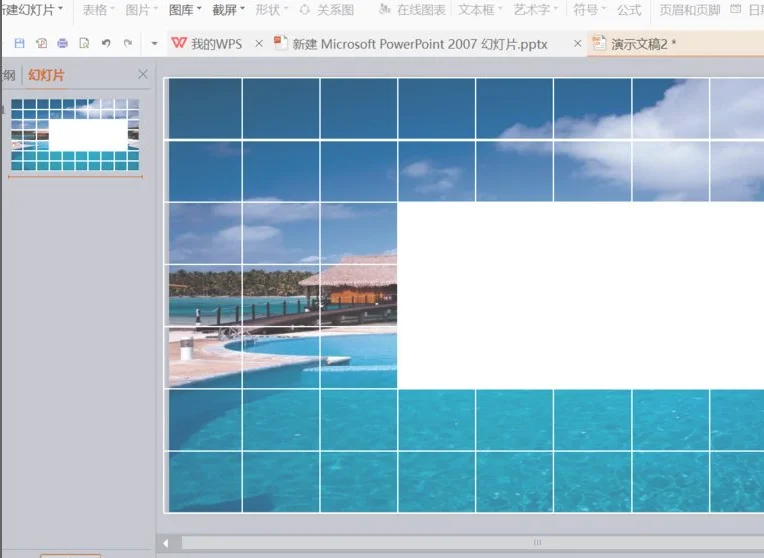Close the 我的WPS tab

(259, 43)
